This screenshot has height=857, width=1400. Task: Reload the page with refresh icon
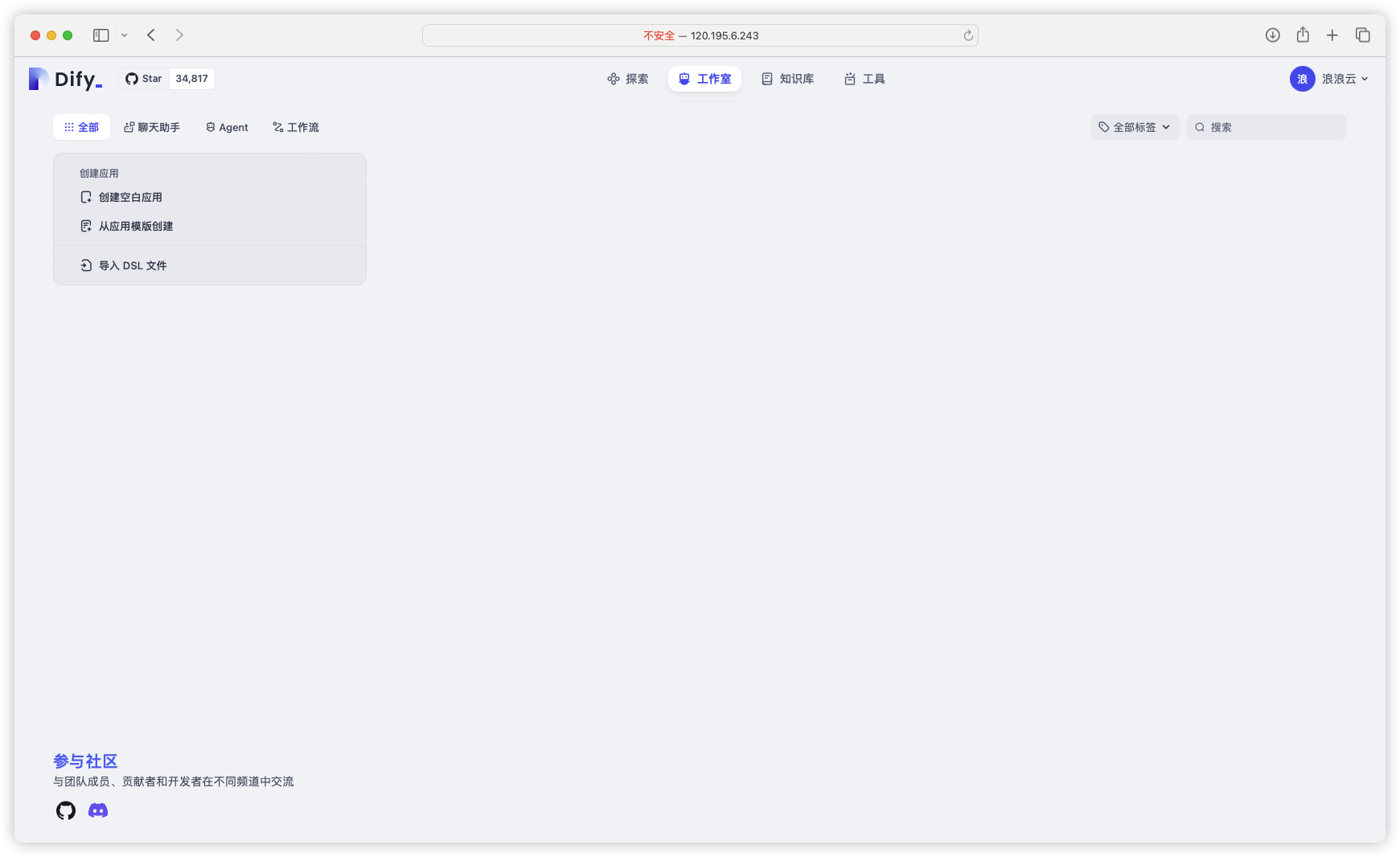tap(968, 35)
